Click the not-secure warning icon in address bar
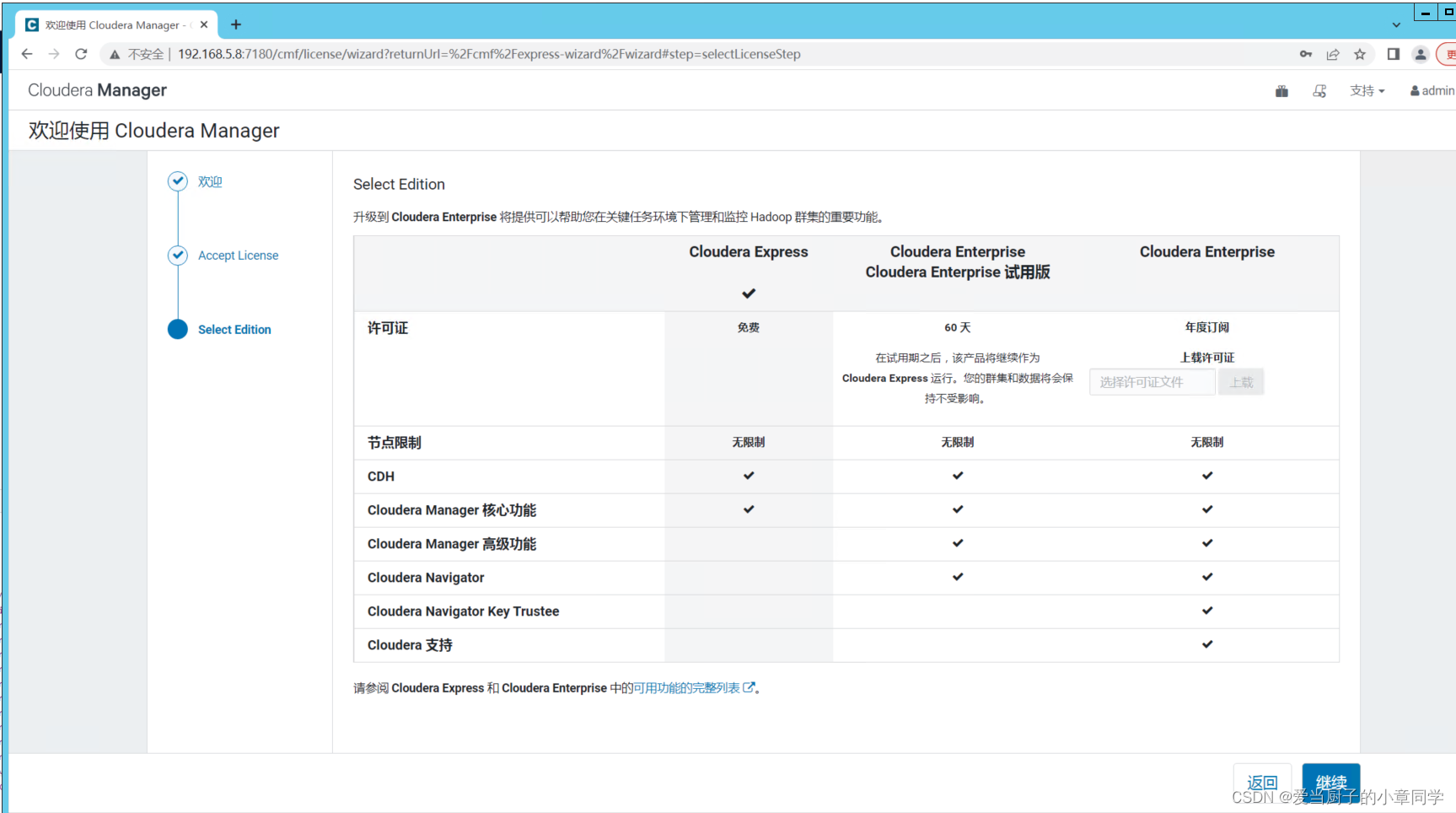Image resolution: width=1456 pixels, height=813 pixels. [115, 54]
